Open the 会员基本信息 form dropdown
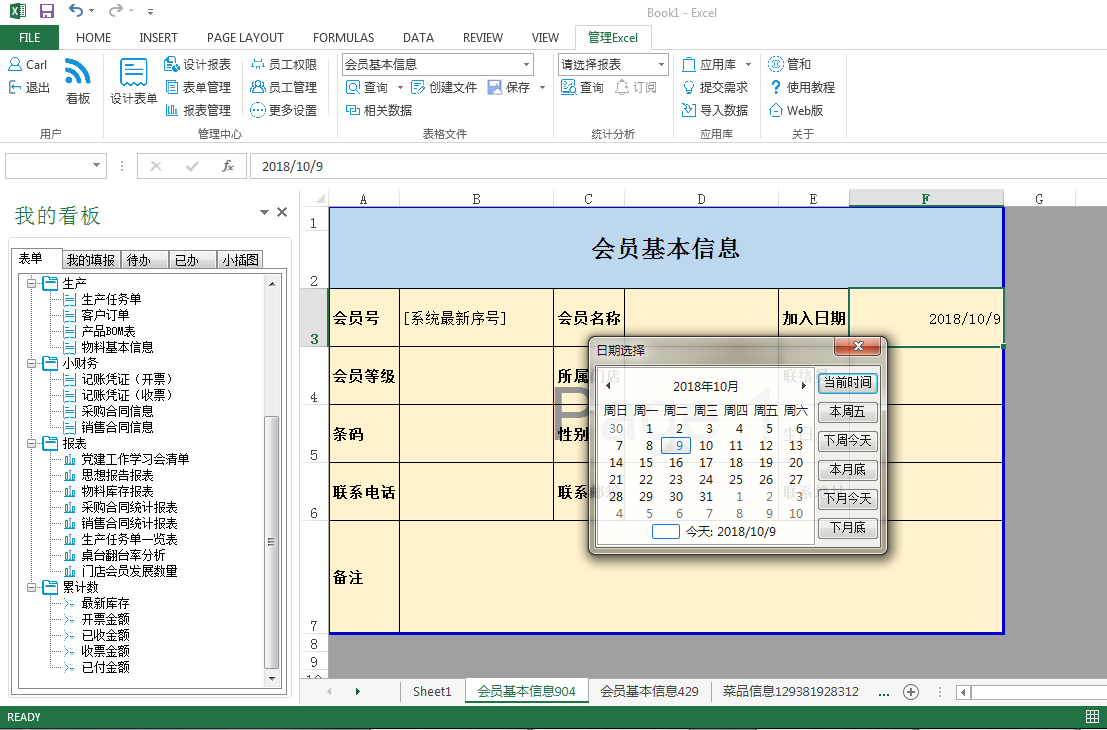The image size is (1107, 730). [527, 64]
